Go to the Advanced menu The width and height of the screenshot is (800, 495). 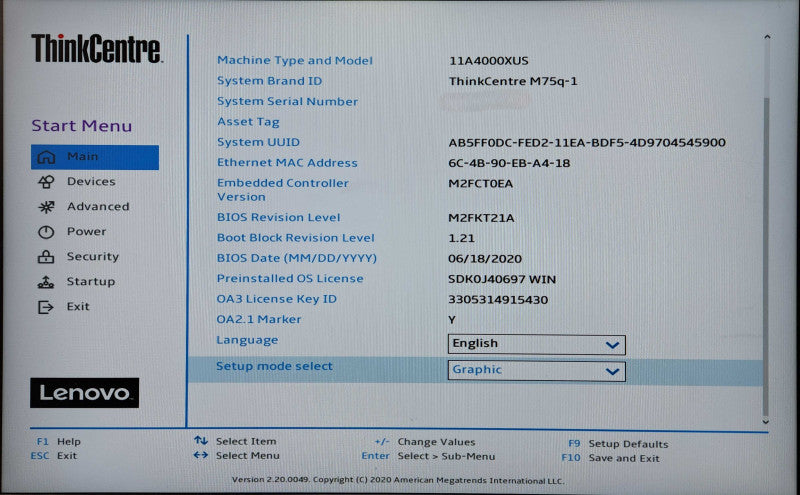tap(98, 207)
